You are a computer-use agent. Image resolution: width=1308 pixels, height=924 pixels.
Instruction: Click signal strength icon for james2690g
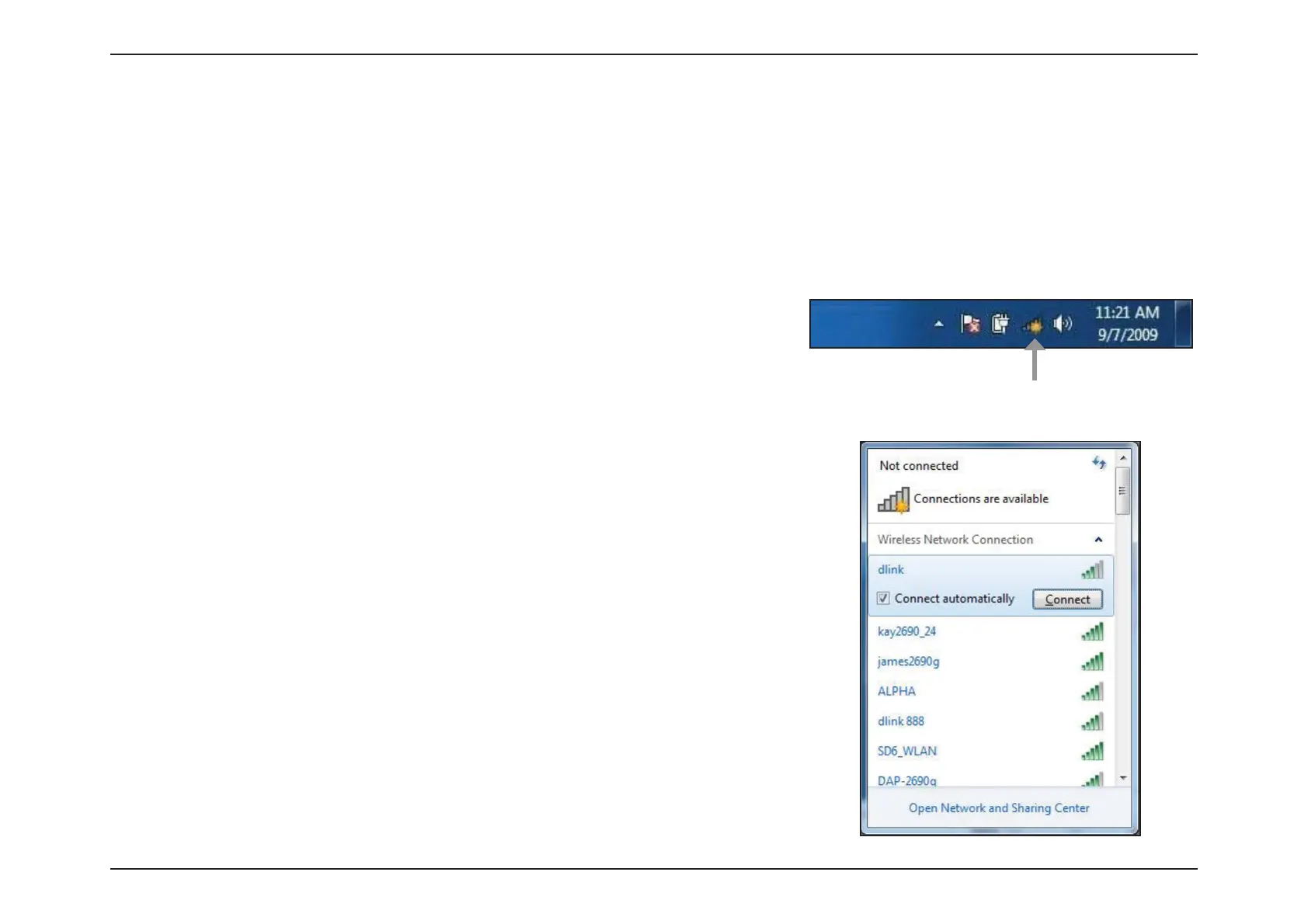pos(1092,662)
